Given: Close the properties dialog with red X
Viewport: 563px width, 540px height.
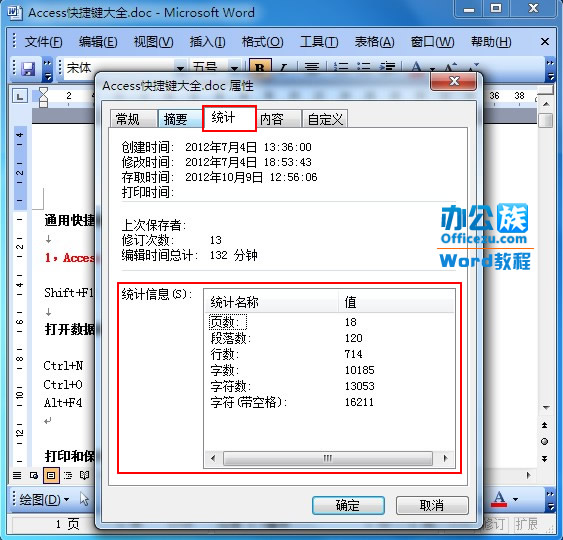Looking at the screenshot, I should click(454, 81).
